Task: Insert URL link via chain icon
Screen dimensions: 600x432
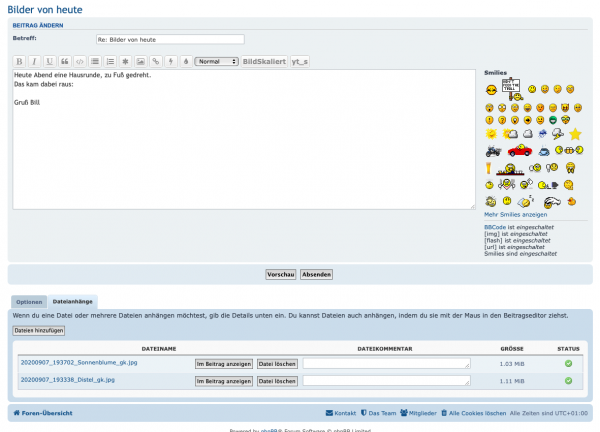Action: pyautogui.click(x=155, y=61)
